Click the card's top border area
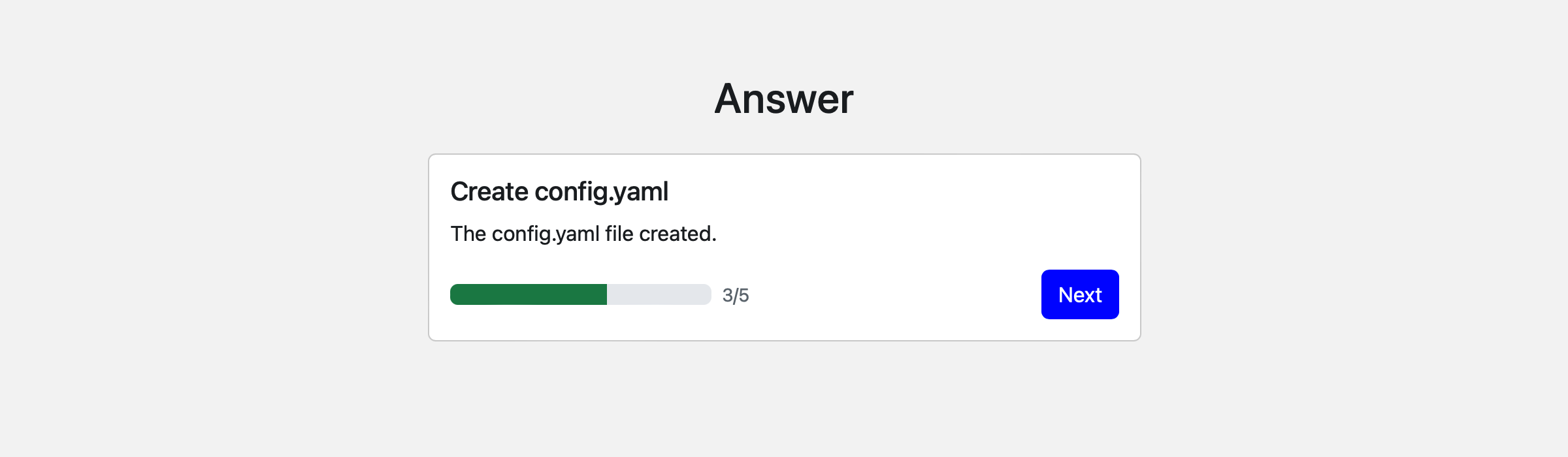1568x457 pixels. [x=784, y=155]
